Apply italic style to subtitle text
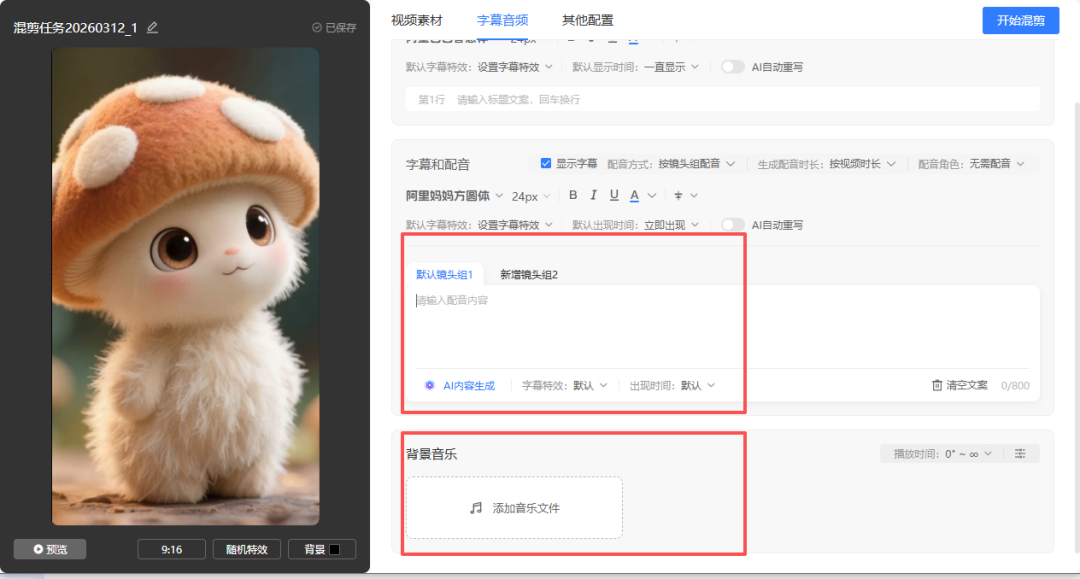Screen dimensions: 1080x579 (x=593, y=196)
